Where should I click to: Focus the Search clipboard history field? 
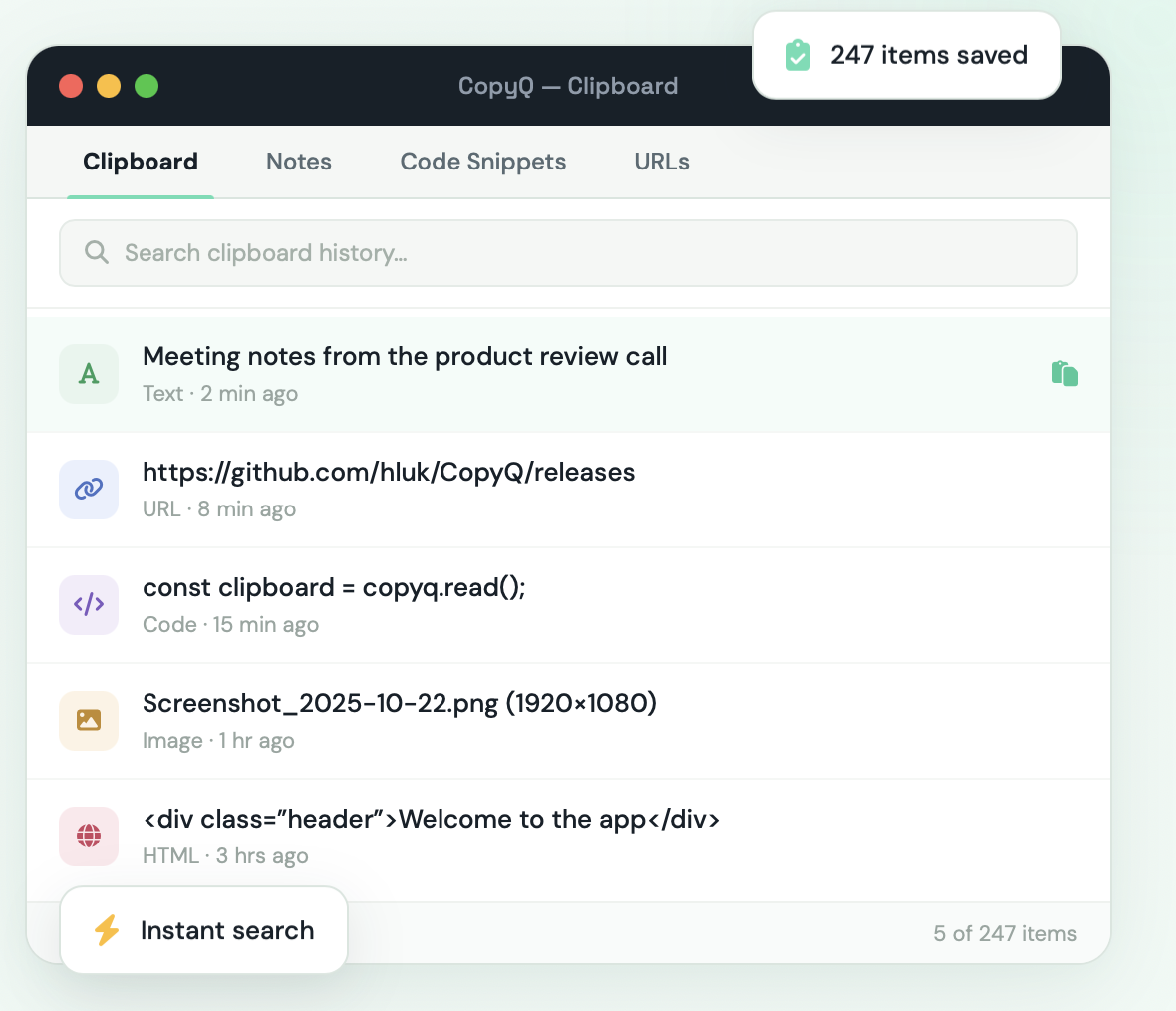pyautogui.click(x=568, y=253)
